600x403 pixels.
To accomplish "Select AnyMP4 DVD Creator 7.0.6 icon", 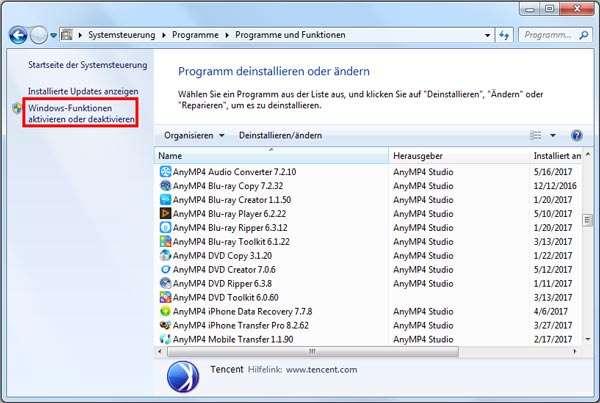I will coord(165,269).
